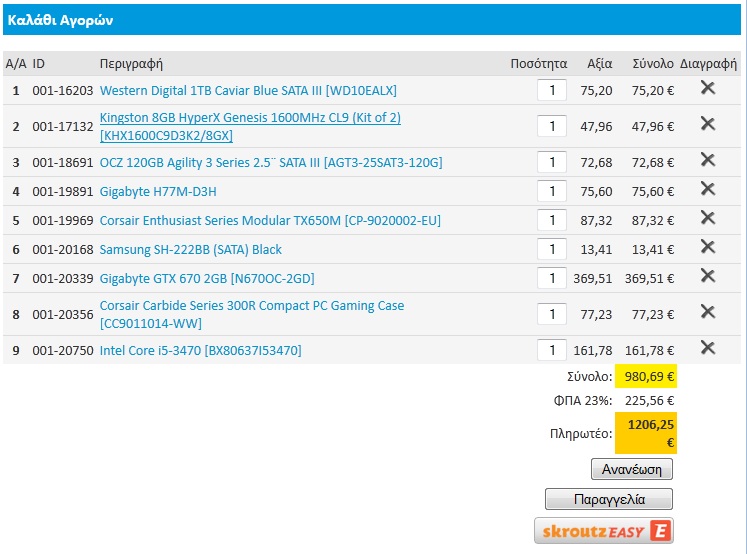This screenshot has width=747, height=554.
Task: Remove Kingston 8GB HyperX Genesis from cart
Action: (708, 124)
